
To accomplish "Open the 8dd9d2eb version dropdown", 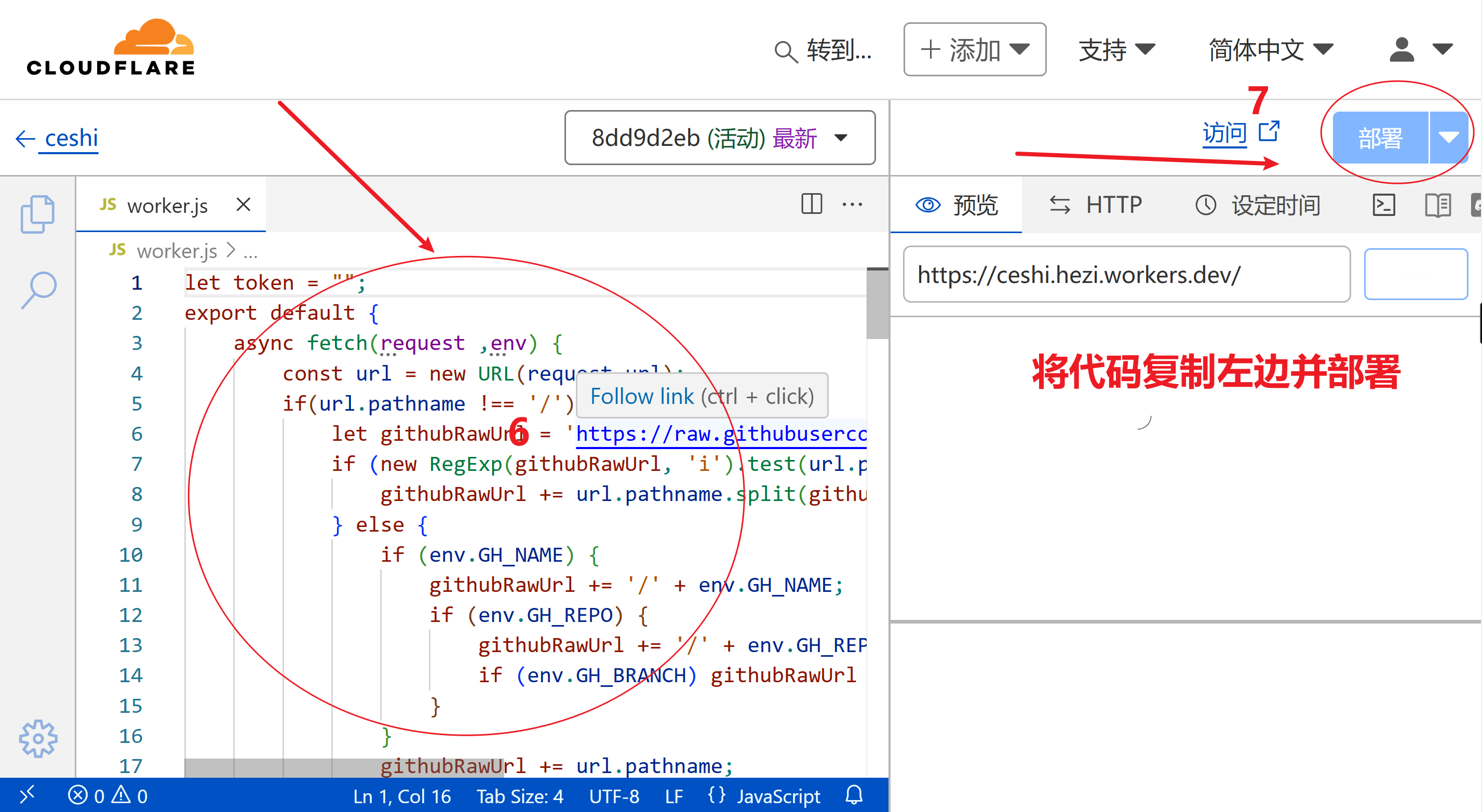I will [x=720, y=138].
